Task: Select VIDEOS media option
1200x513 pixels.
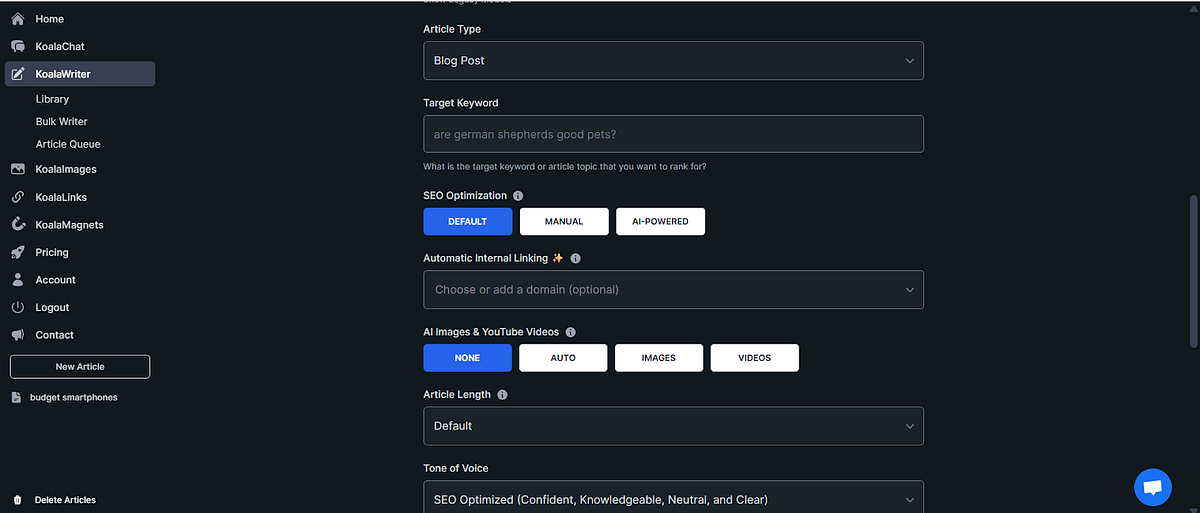Action: point(755,358)
